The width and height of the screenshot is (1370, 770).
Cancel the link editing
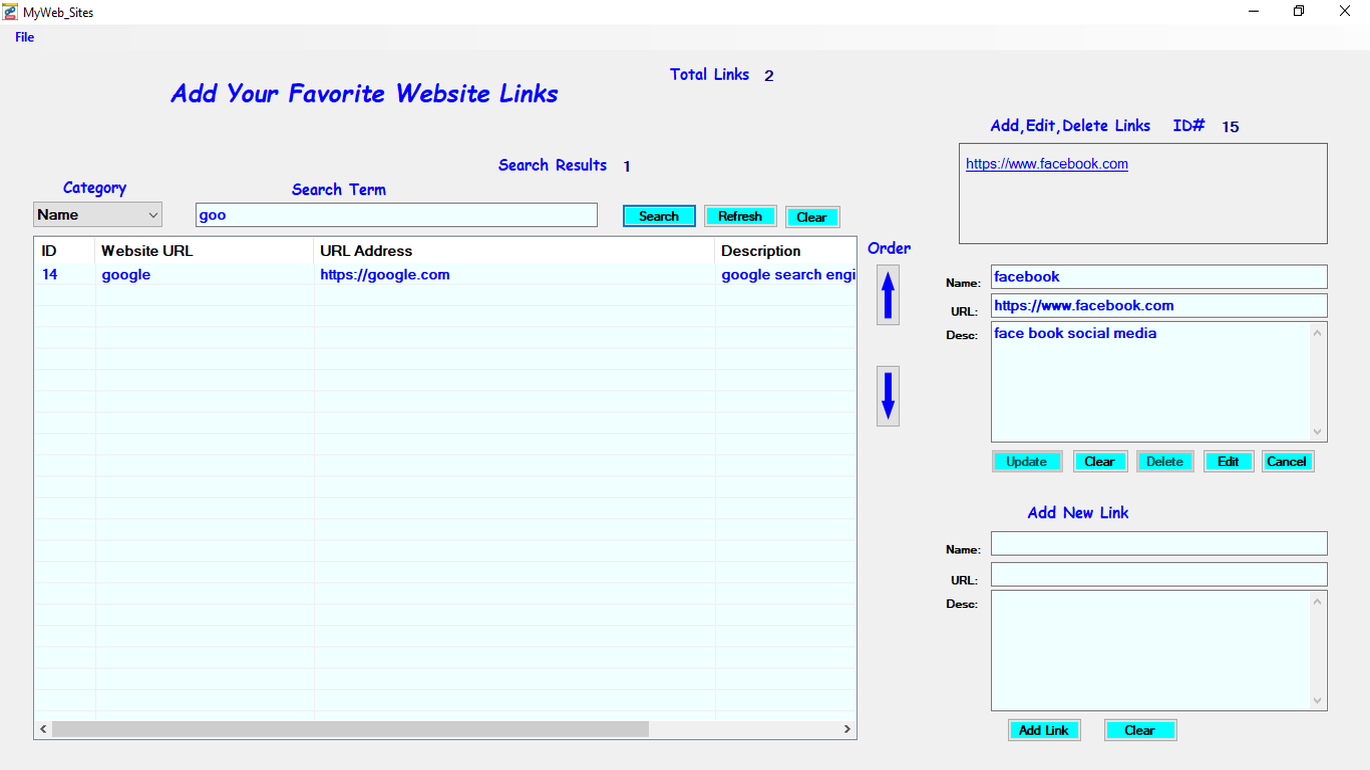coord(1287,461)
